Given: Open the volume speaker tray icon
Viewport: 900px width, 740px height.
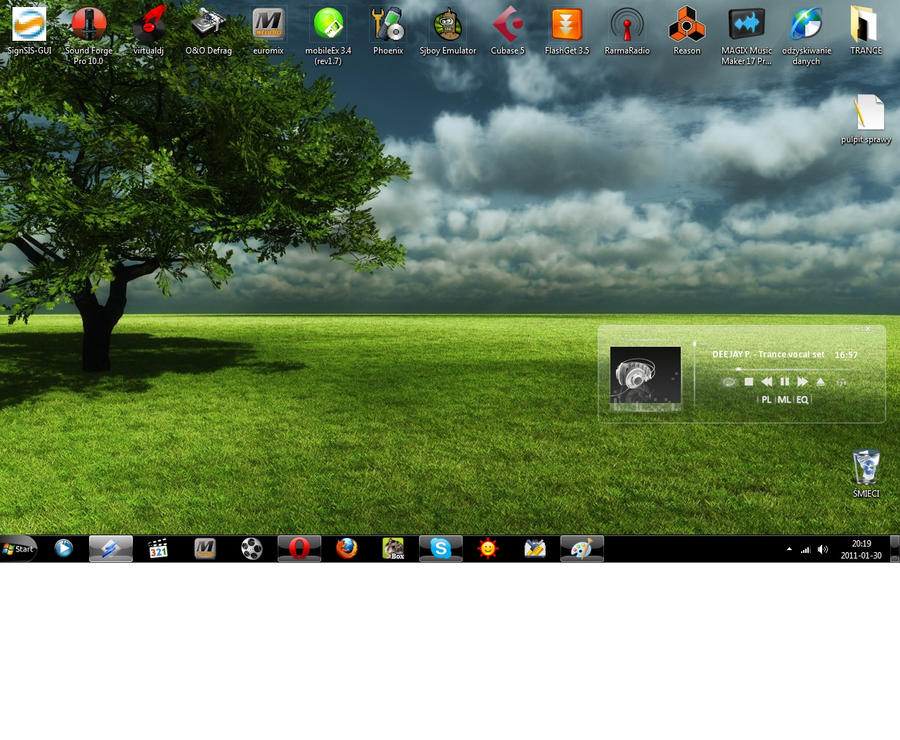Looking at the screenshot, I should click(823, 549).
